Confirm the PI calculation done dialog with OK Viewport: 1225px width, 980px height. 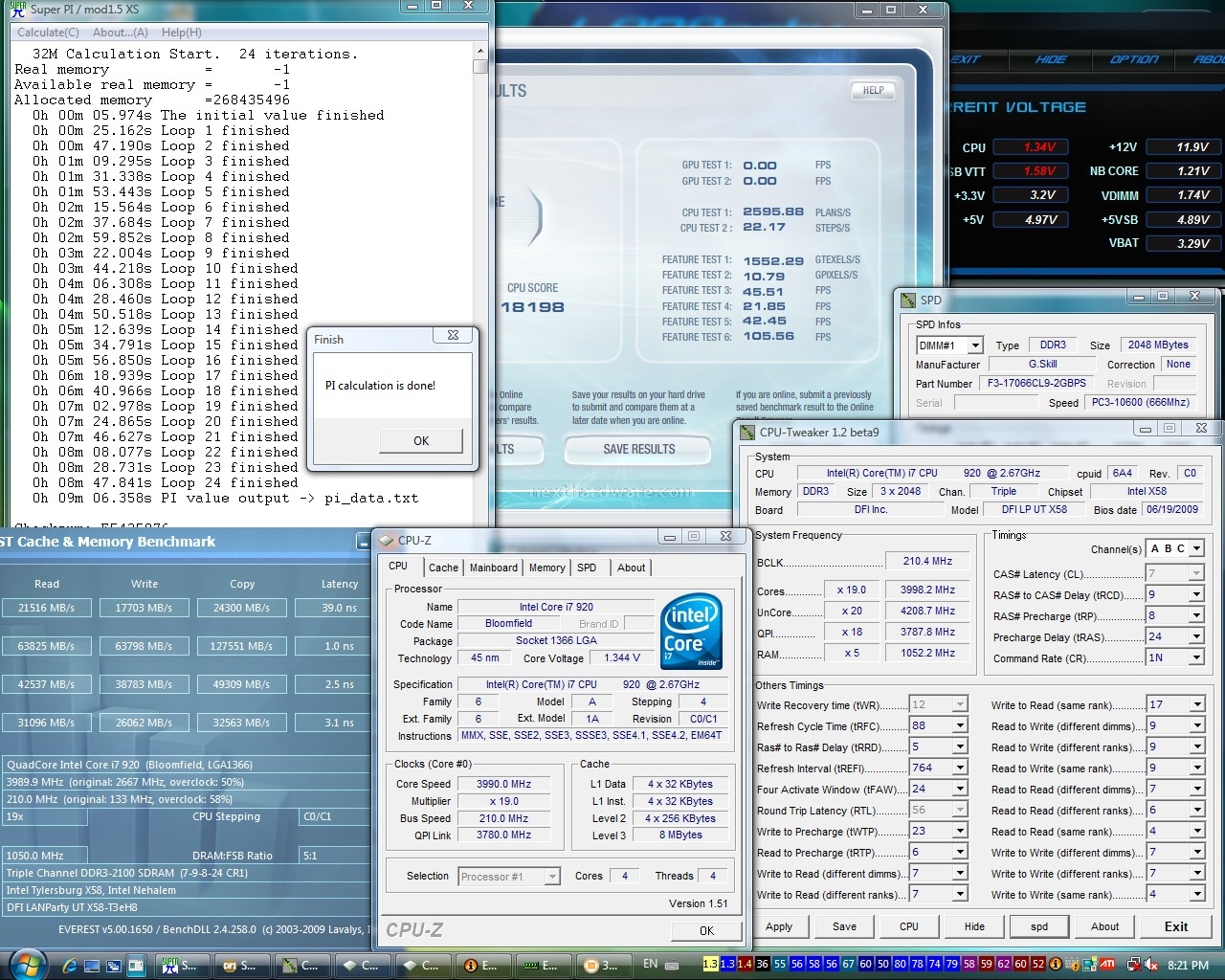(421, 441)
